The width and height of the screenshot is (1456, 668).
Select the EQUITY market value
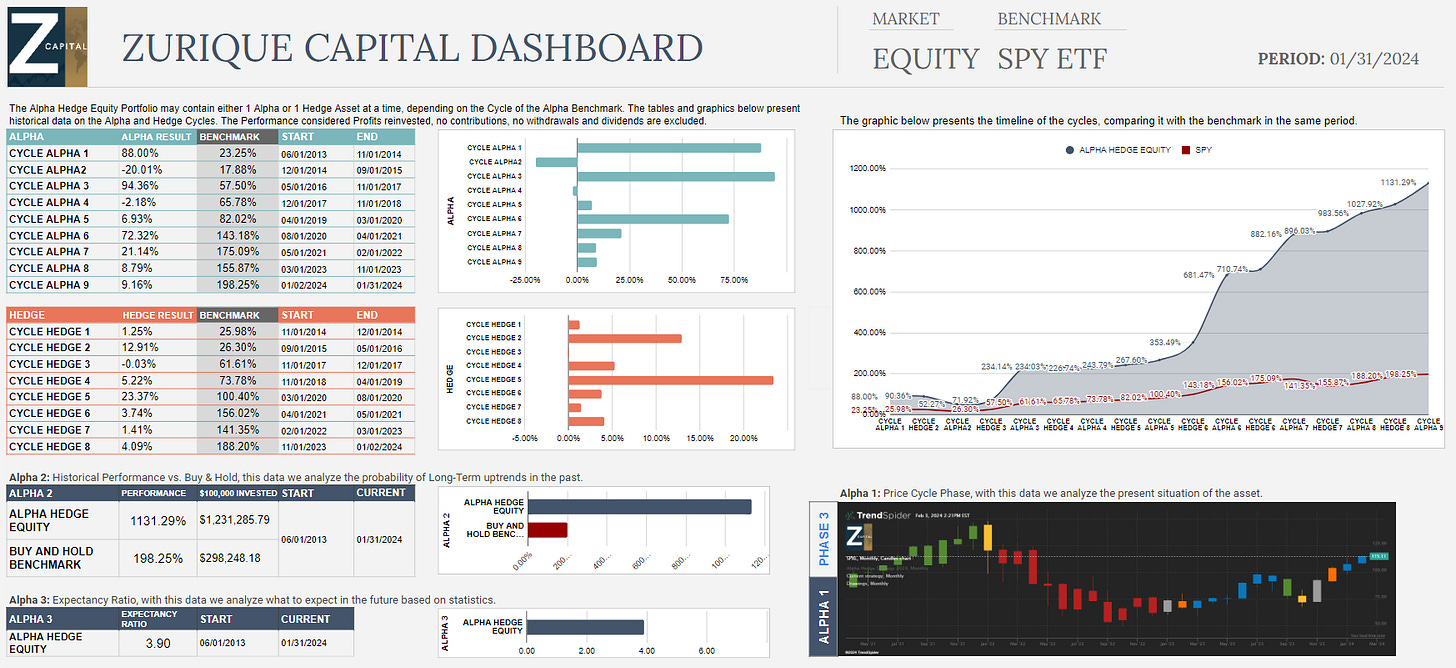926,59
